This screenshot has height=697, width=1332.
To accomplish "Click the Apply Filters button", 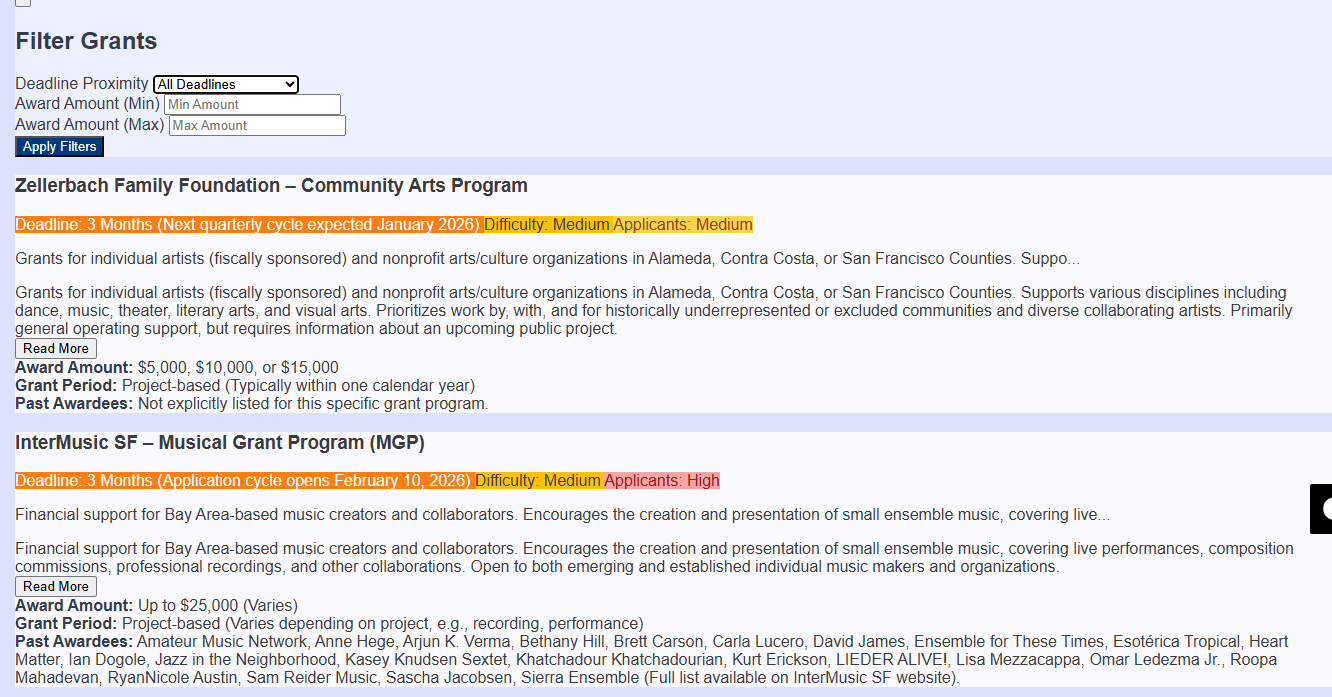I will pos(59,146).
